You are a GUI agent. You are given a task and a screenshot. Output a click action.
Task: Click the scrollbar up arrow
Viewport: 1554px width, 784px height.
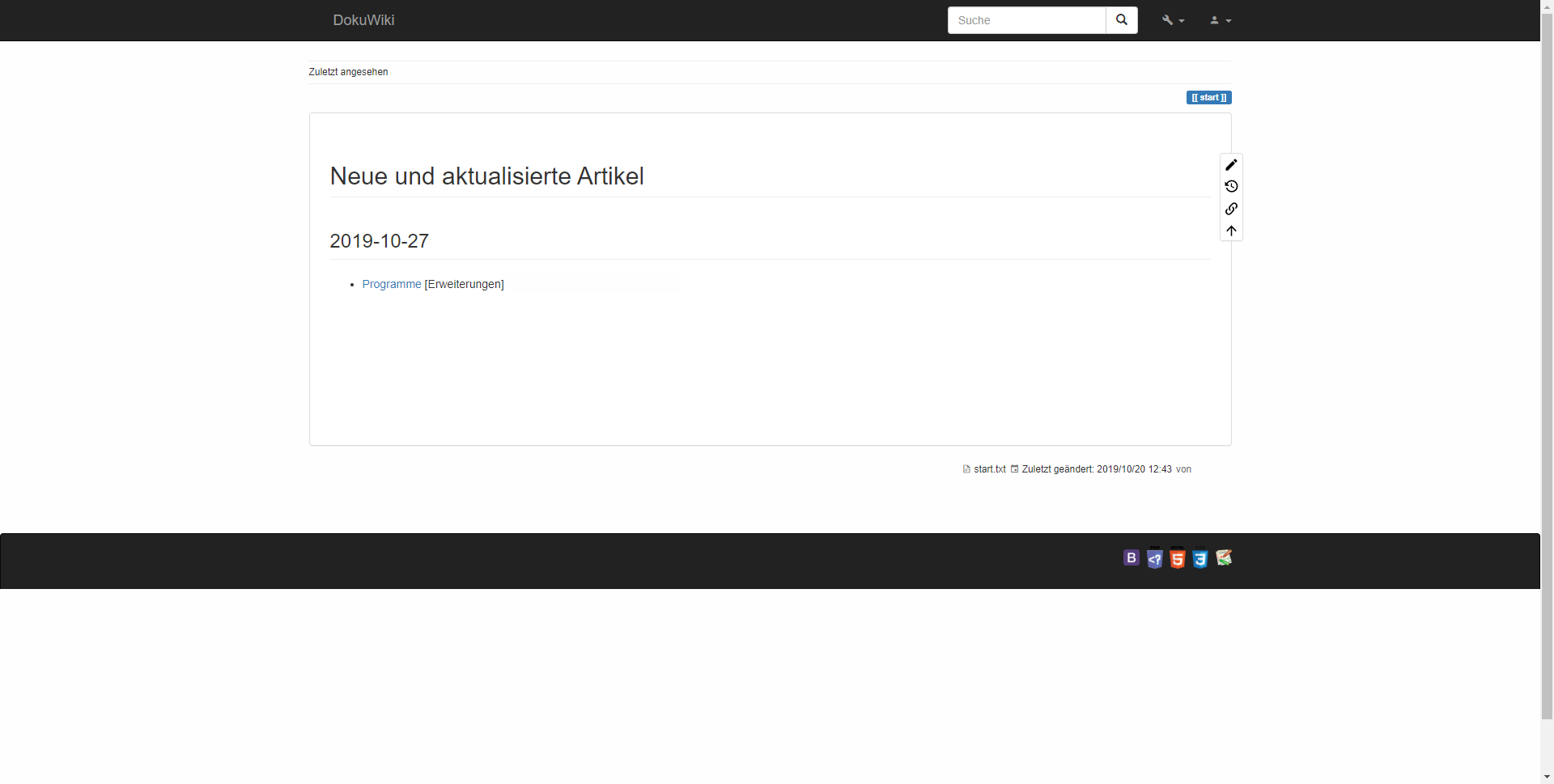click(1547, 6)
